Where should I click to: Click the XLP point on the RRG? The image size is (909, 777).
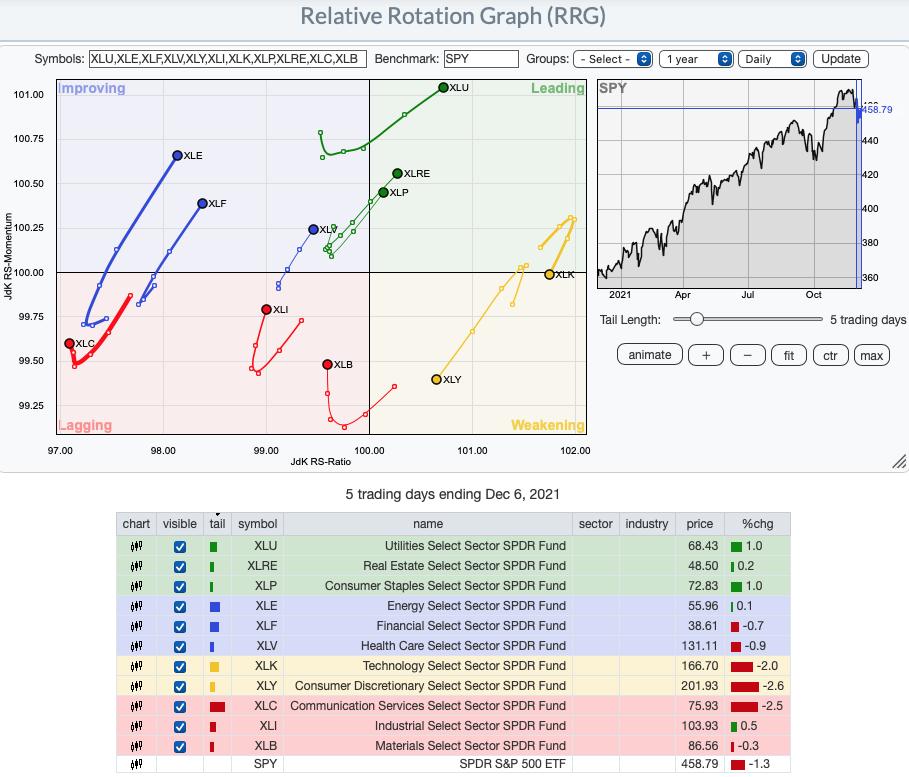383,193
